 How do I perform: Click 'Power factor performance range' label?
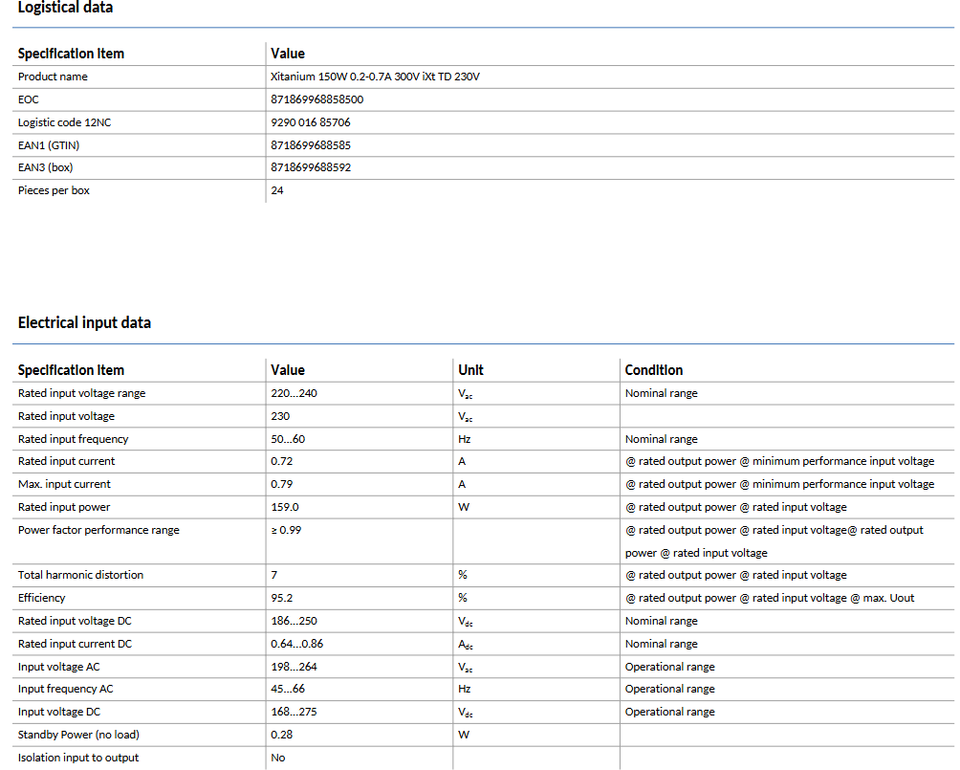pos(99,530)
